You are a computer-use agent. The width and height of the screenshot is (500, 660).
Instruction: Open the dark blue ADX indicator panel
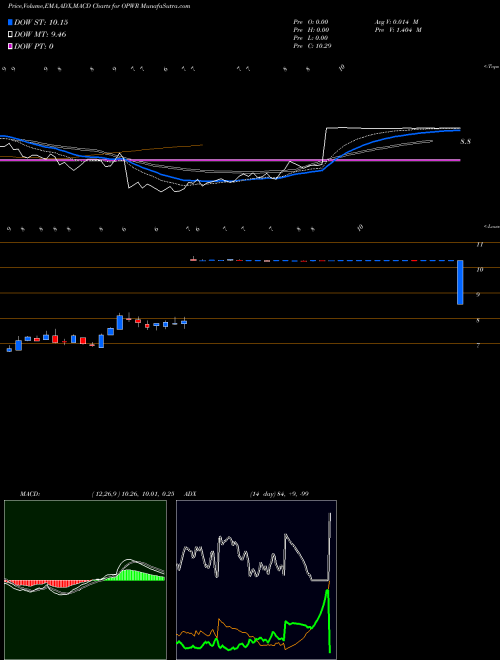coord(256,580)
